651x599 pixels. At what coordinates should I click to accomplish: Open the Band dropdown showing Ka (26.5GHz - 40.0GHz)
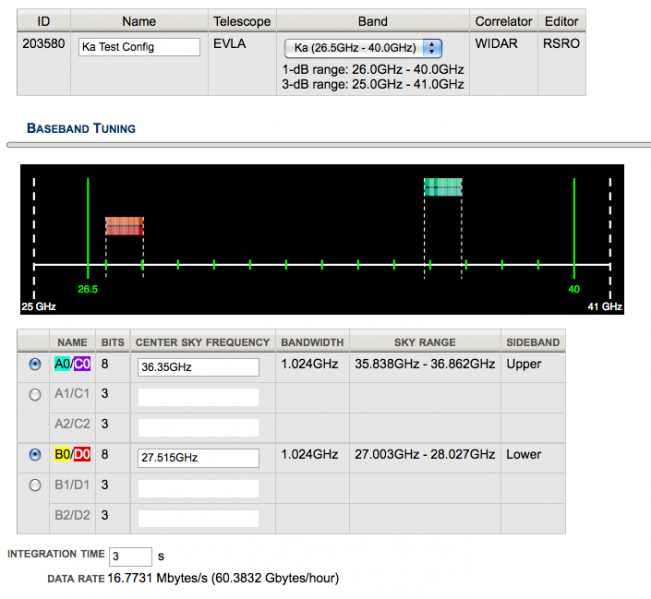[x=363, y=47]
